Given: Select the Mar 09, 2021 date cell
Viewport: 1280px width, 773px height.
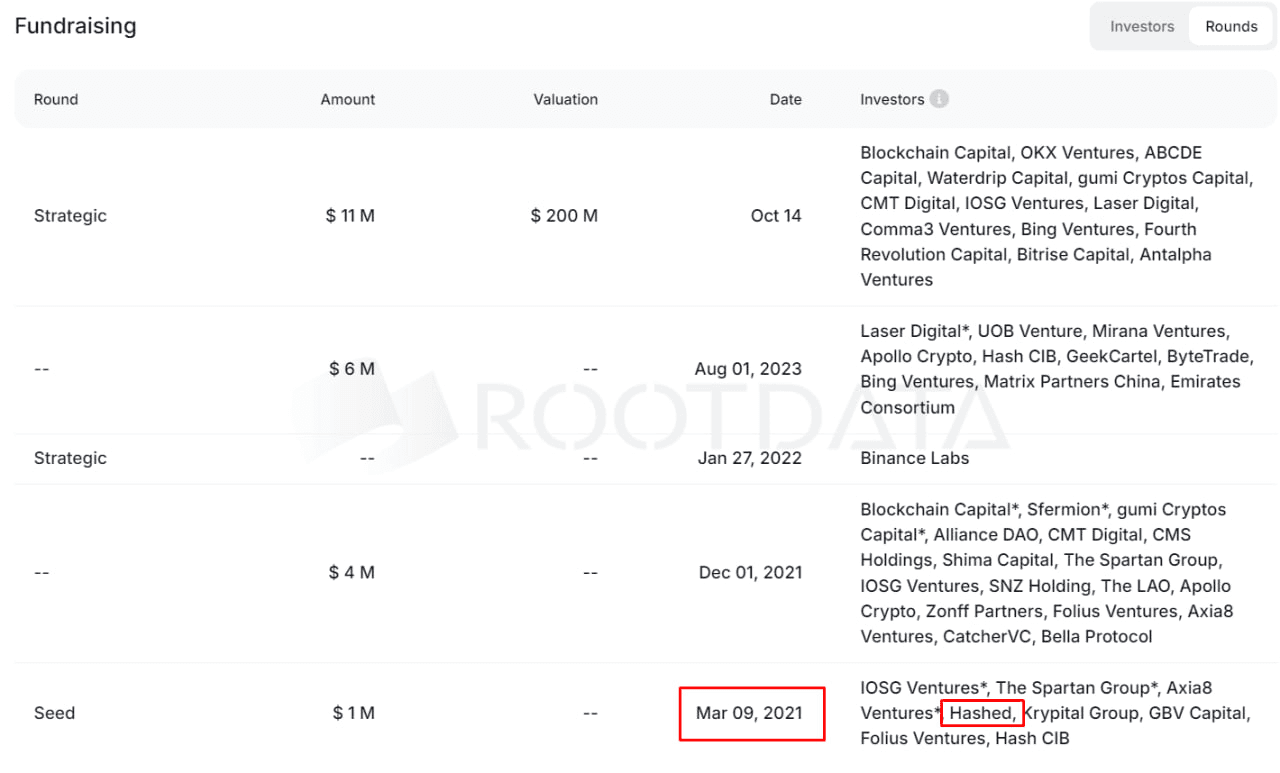Looking at the screenshot, I should coord(749,713).
